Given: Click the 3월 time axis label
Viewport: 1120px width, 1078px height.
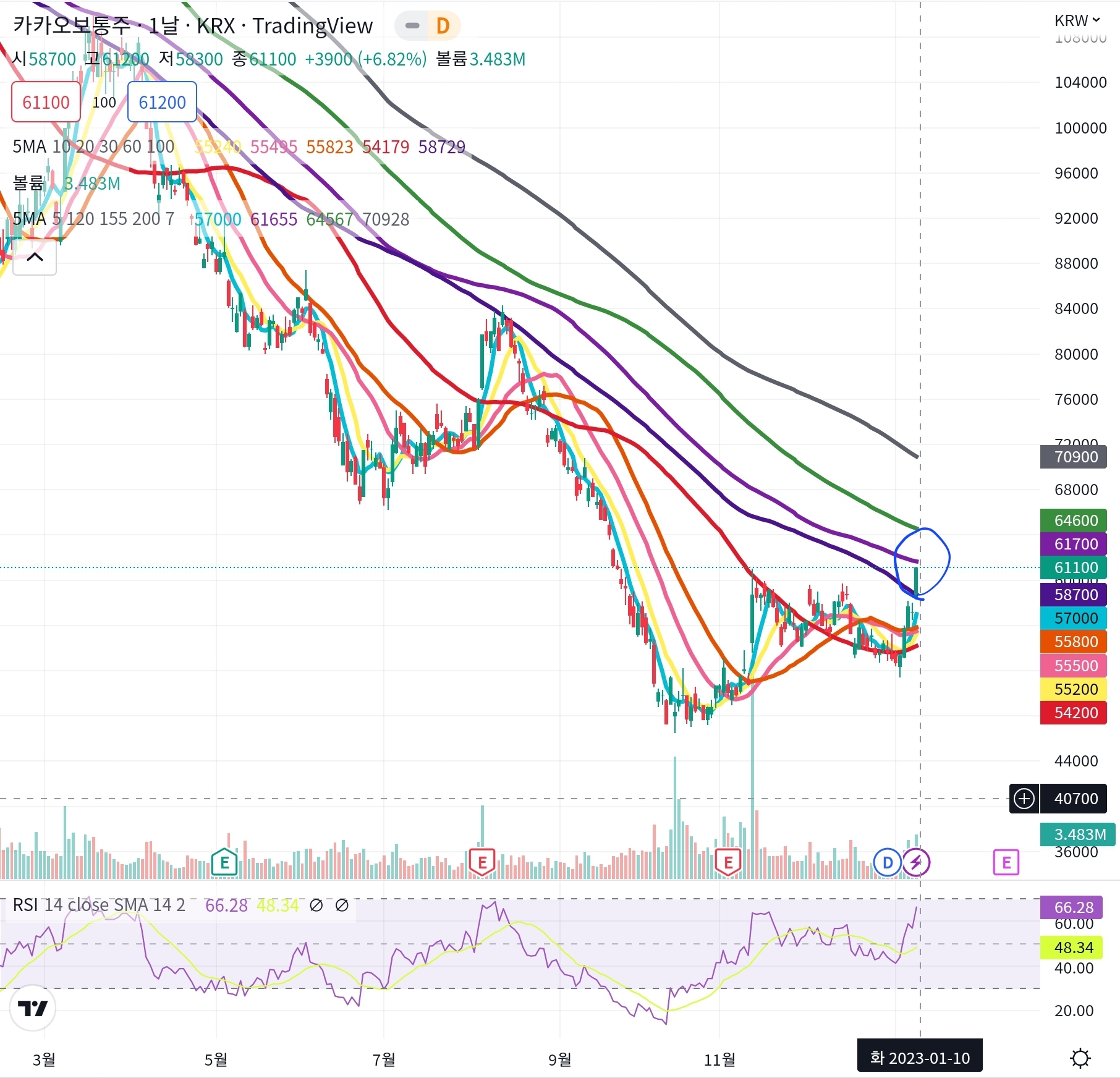Looking at the screenshot, I should point(44,1059).
